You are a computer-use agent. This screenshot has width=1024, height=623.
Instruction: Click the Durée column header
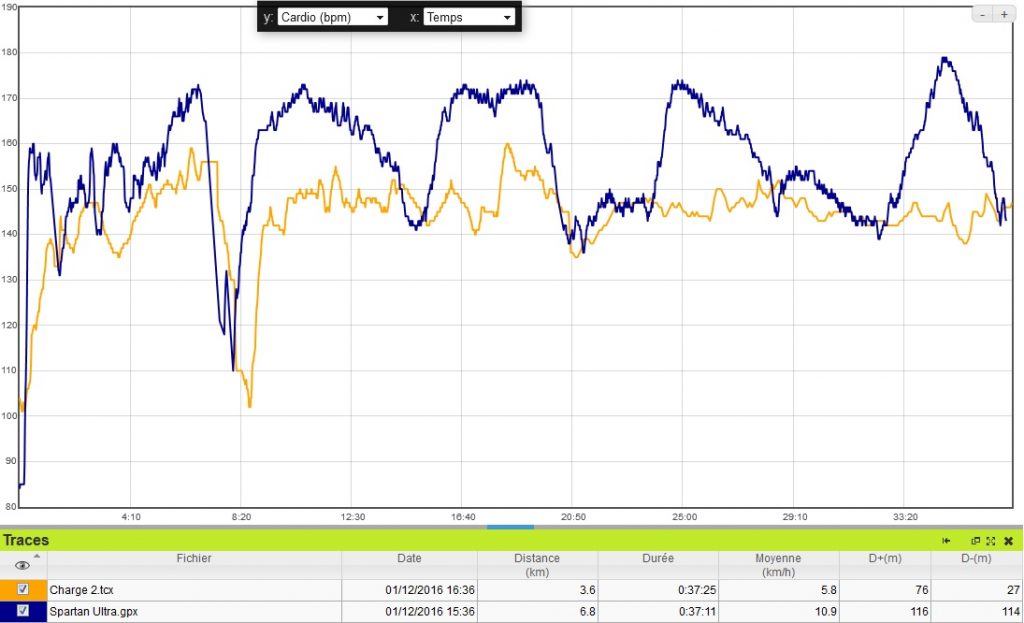[657, 558]
